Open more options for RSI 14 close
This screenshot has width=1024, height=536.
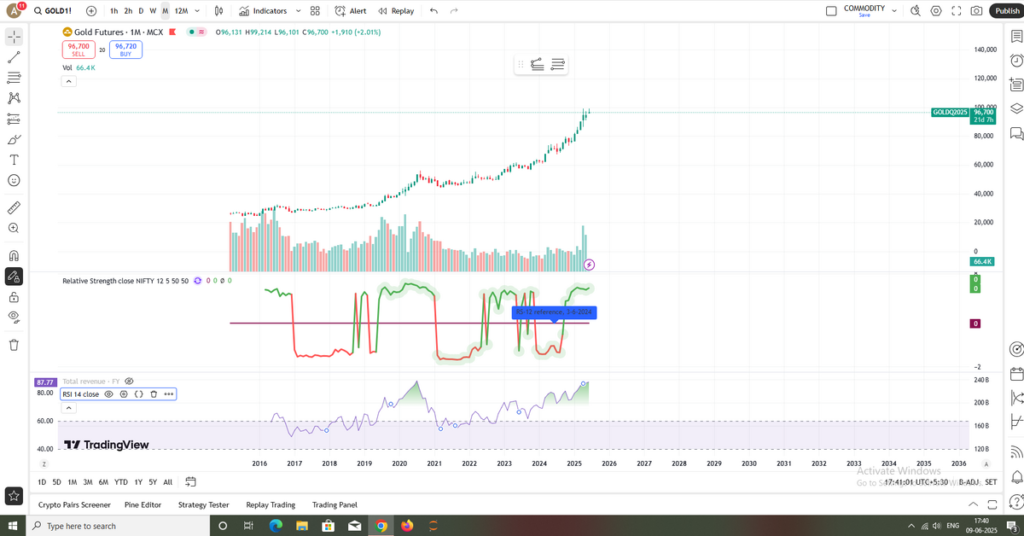(x=168, y=394)
